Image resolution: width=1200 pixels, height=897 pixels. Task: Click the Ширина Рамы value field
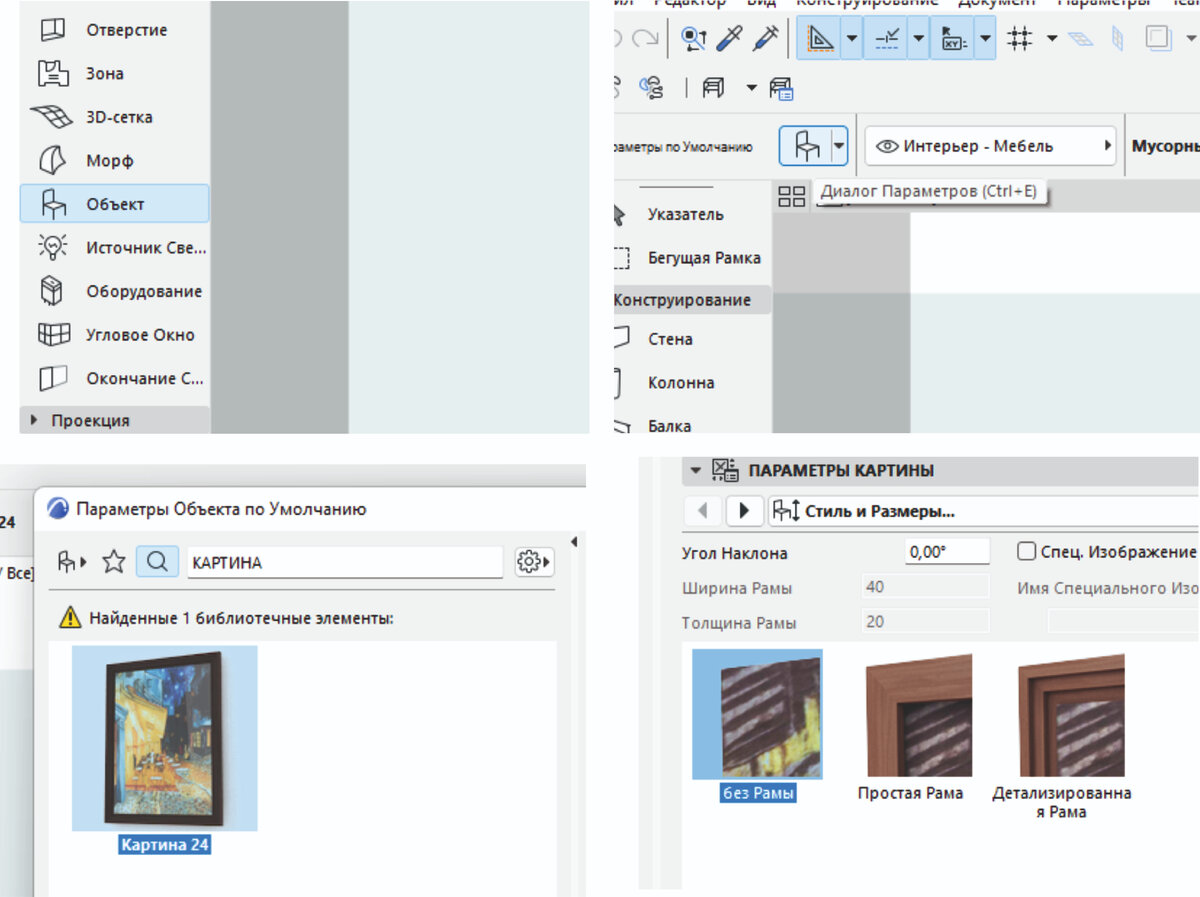tap(925, 587)
